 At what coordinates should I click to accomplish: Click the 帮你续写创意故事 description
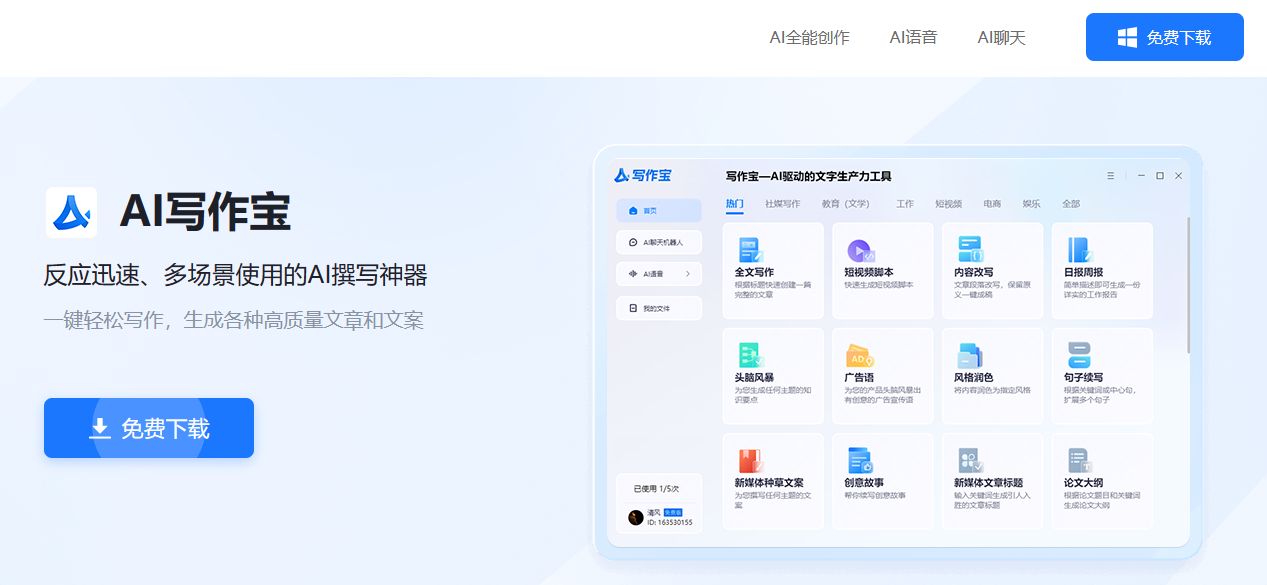(x=875, y=495)
